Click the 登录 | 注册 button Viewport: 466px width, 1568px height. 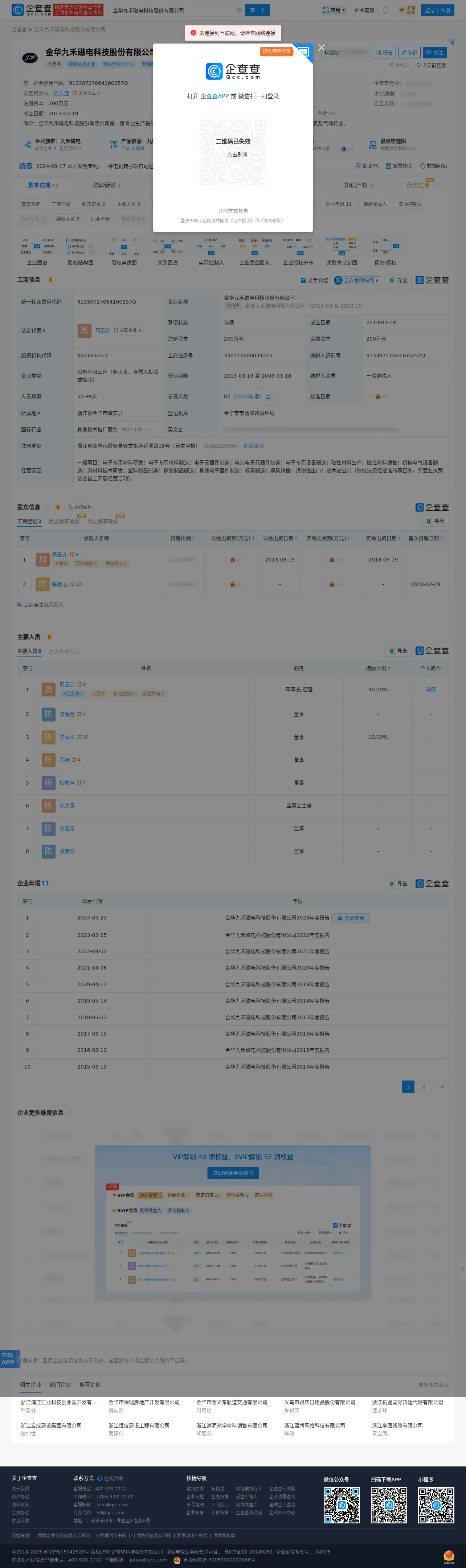pos(437,11)
